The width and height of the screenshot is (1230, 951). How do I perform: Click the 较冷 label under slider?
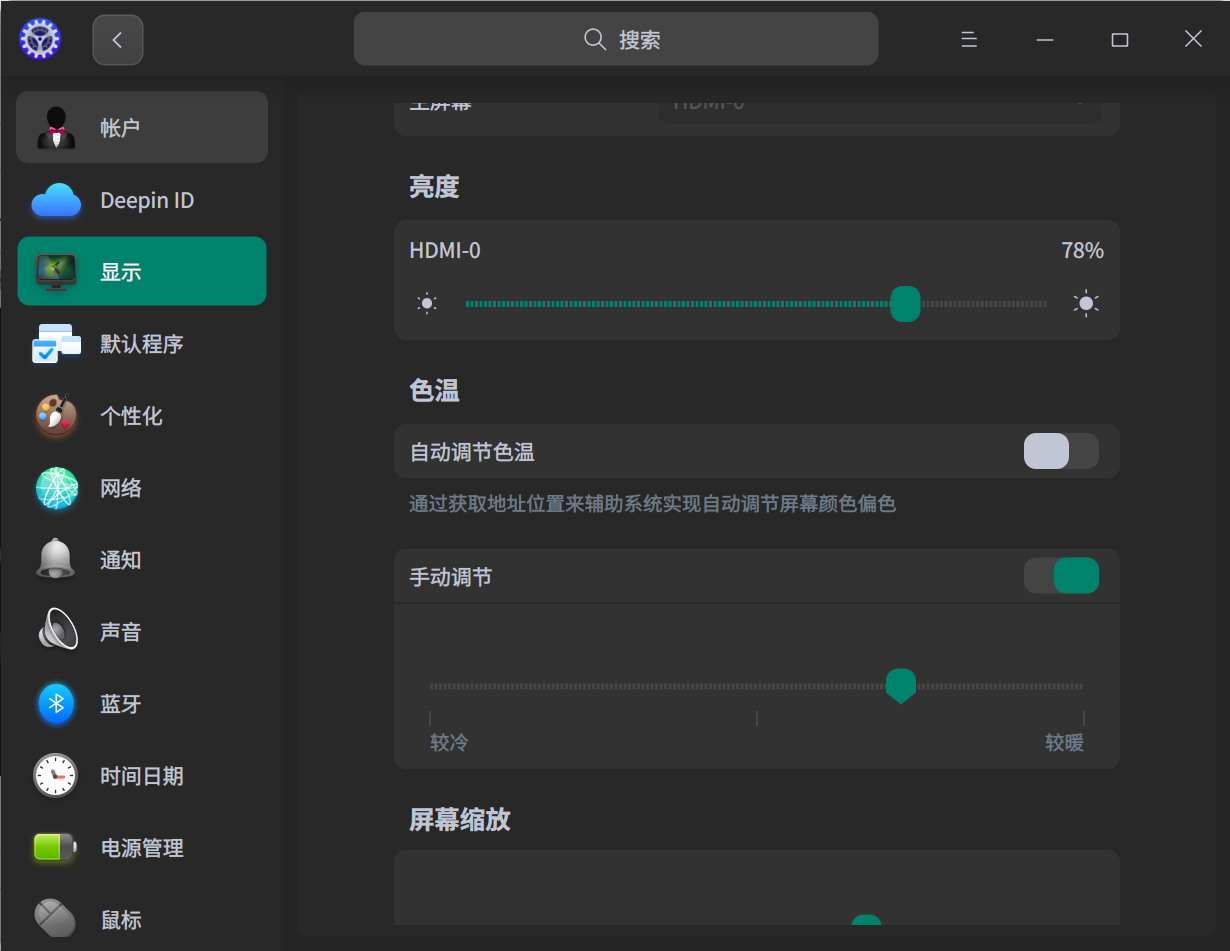tap(449, 742)
